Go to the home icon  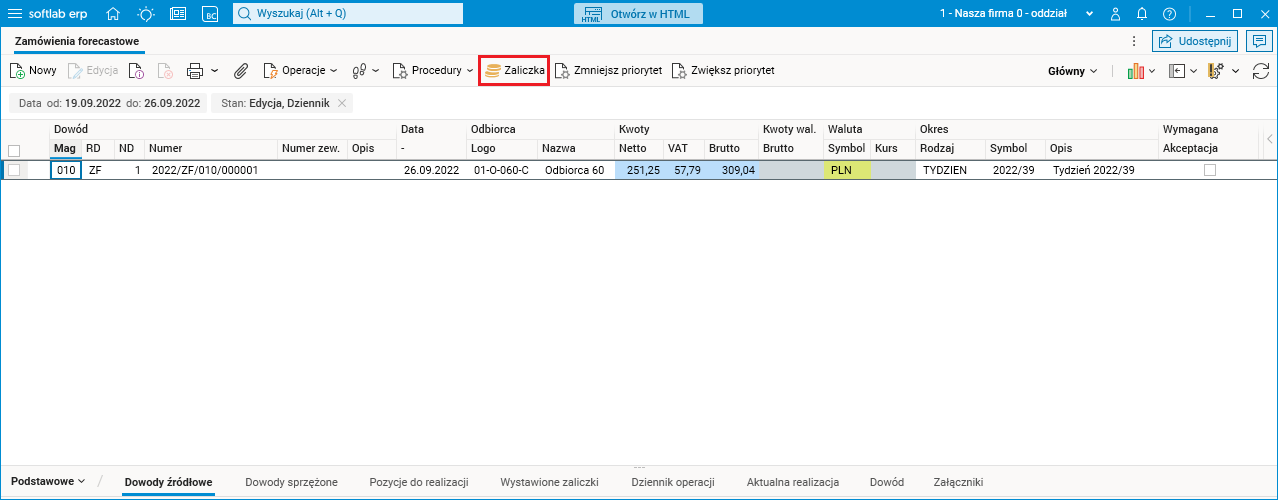tap(113, 14)
